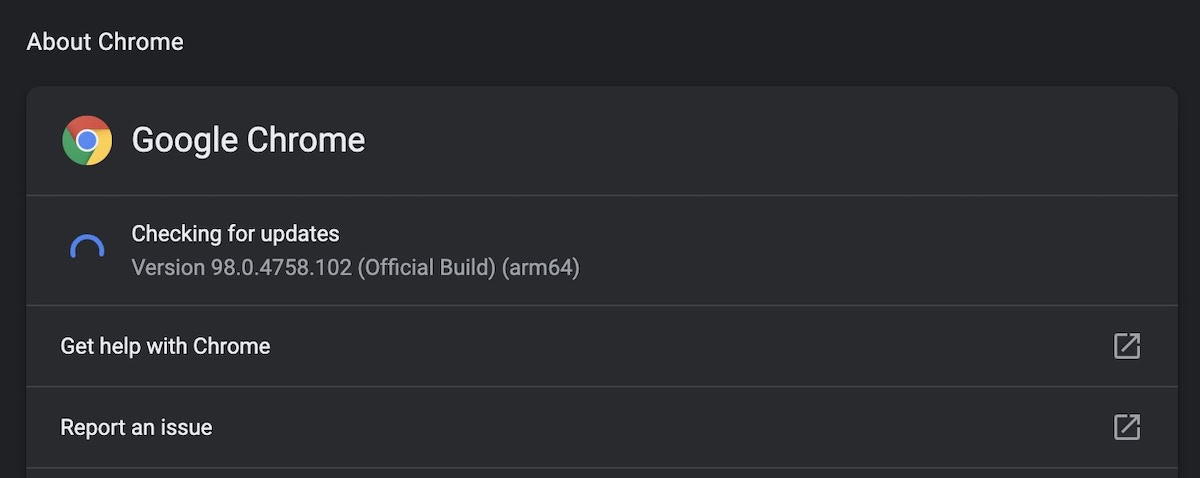
Task: Open external link icon for Chrome help
Action: (x=1127, y=346)
